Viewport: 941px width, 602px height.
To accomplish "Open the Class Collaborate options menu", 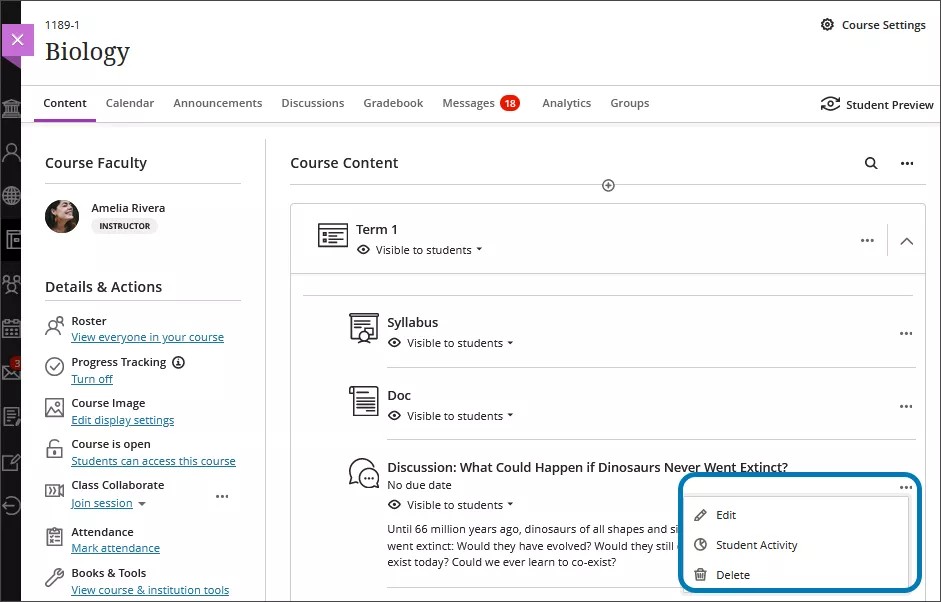I will point(222,495).
